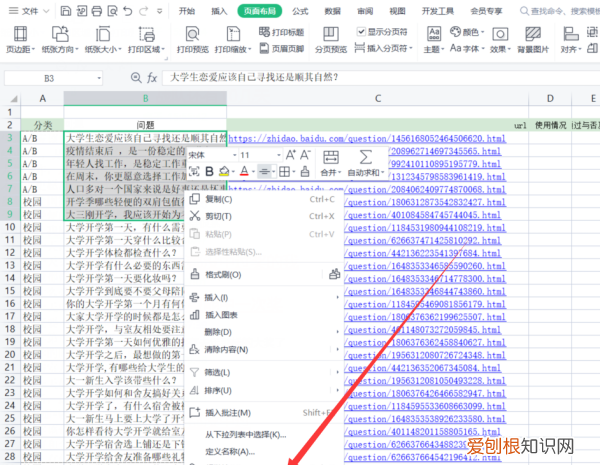600x465 pixels.
Task: Click the formula bar input field
Action: [x=381, y=78]
